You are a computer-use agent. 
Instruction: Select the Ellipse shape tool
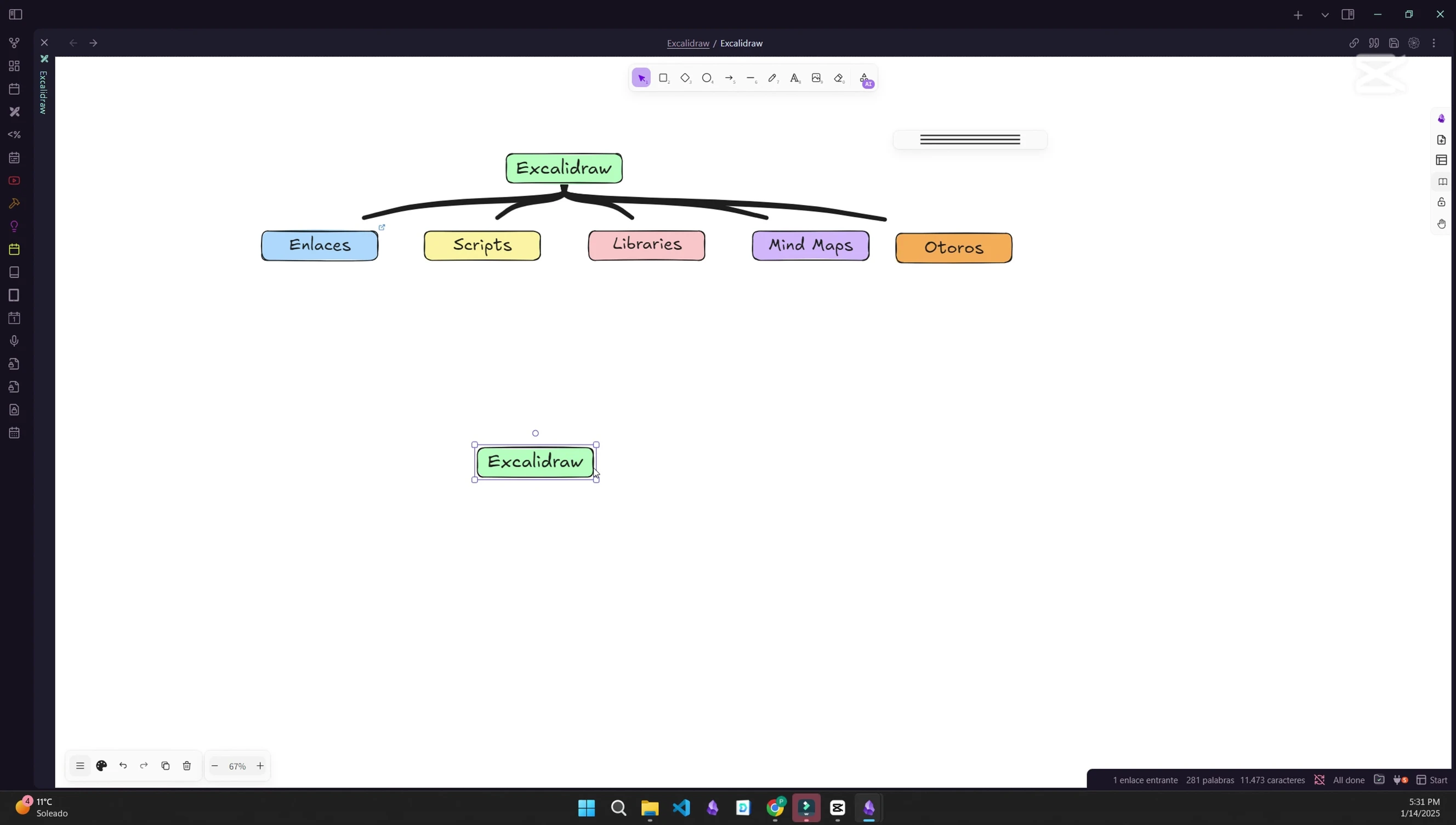pos(707,78)
